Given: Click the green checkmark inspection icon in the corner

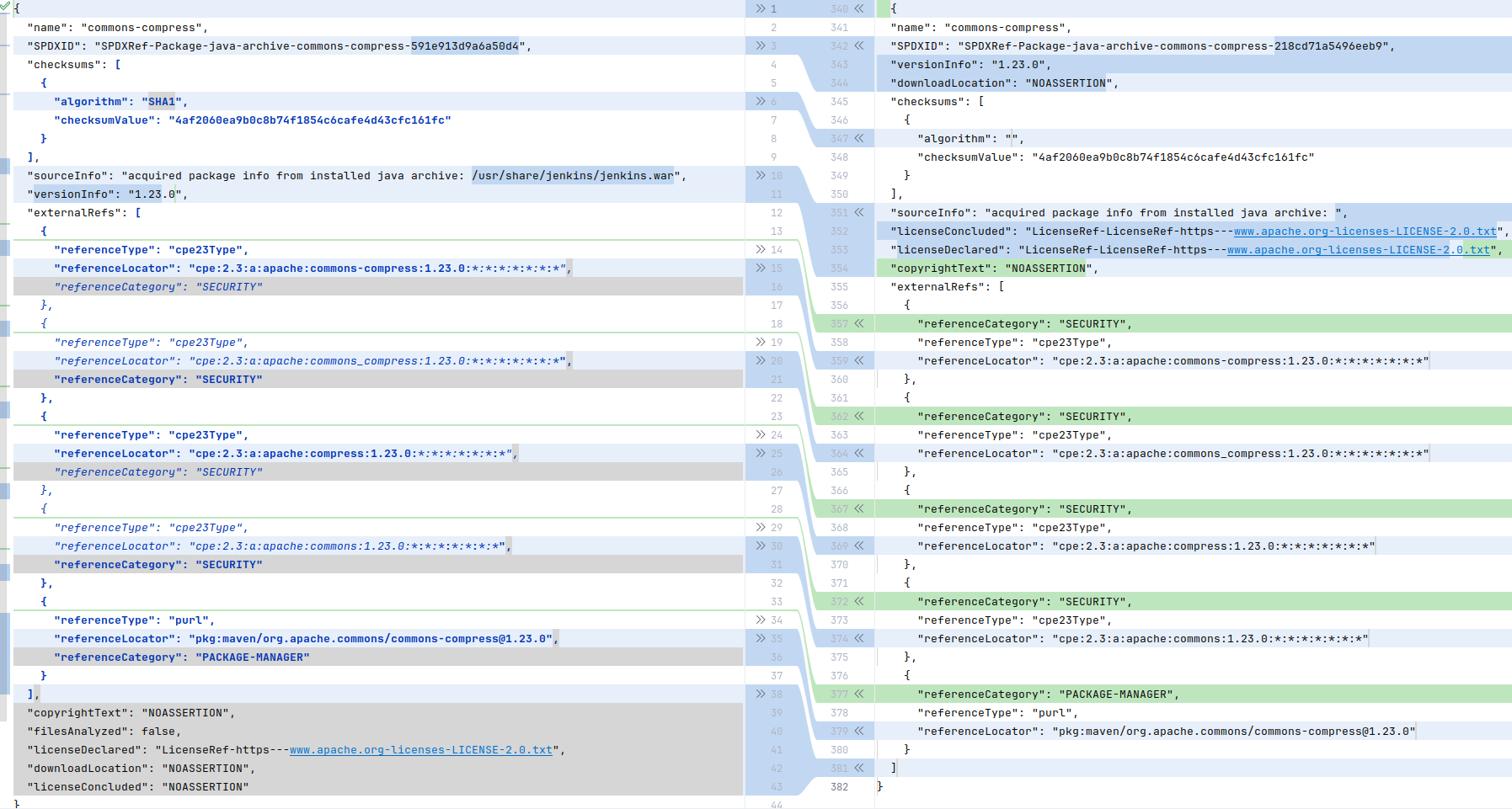Looking at the screenshot, I should (5, 5).
